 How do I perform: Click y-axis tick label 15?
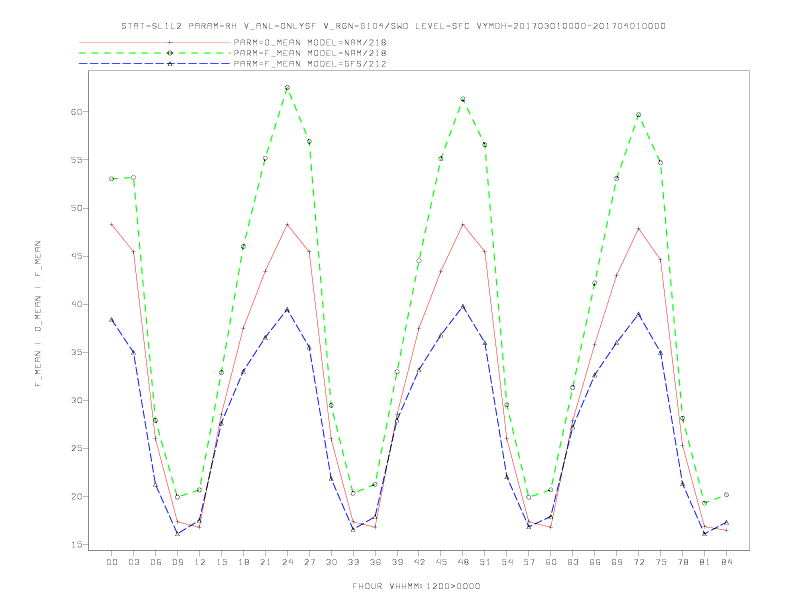pyautogui.click(x=76, y=545)
